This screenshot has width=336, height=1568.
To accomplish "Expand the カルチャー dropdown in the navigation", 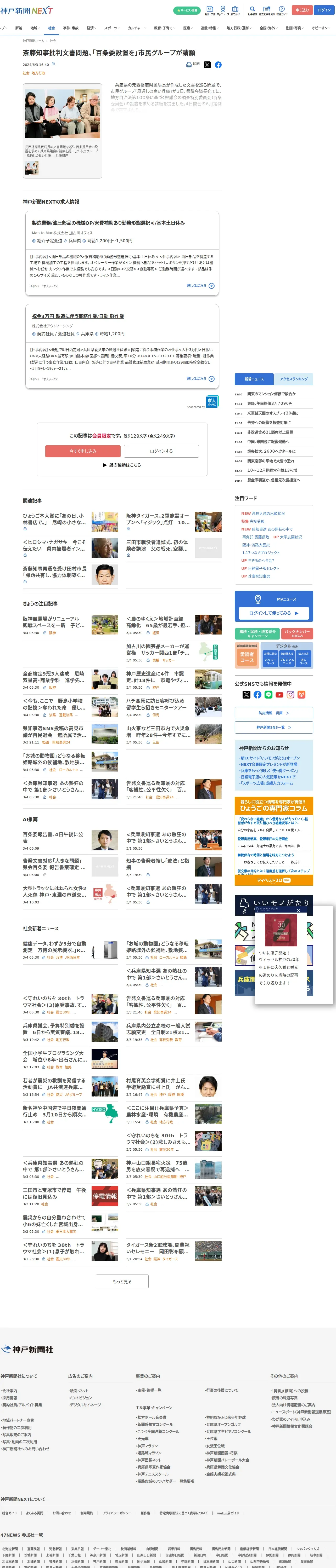I will (137, 28).
